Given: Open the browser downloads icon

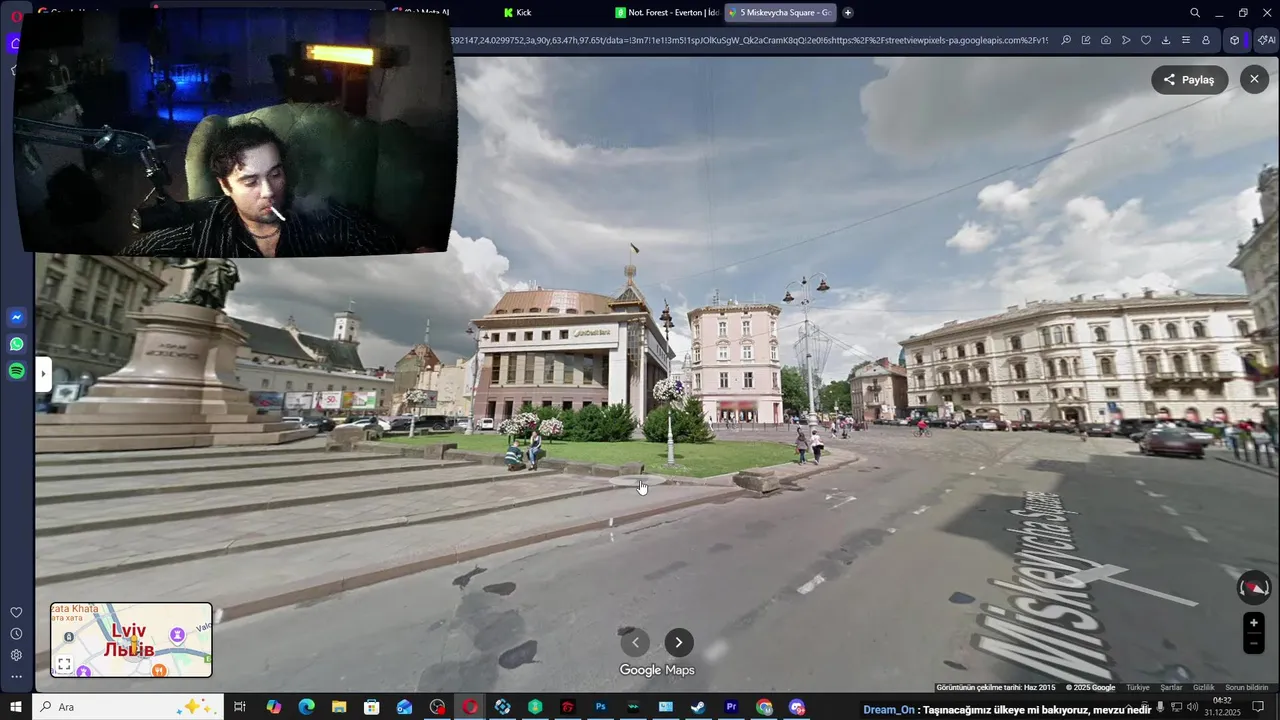Looking at the screenshot, I should tap(1166, 40).
